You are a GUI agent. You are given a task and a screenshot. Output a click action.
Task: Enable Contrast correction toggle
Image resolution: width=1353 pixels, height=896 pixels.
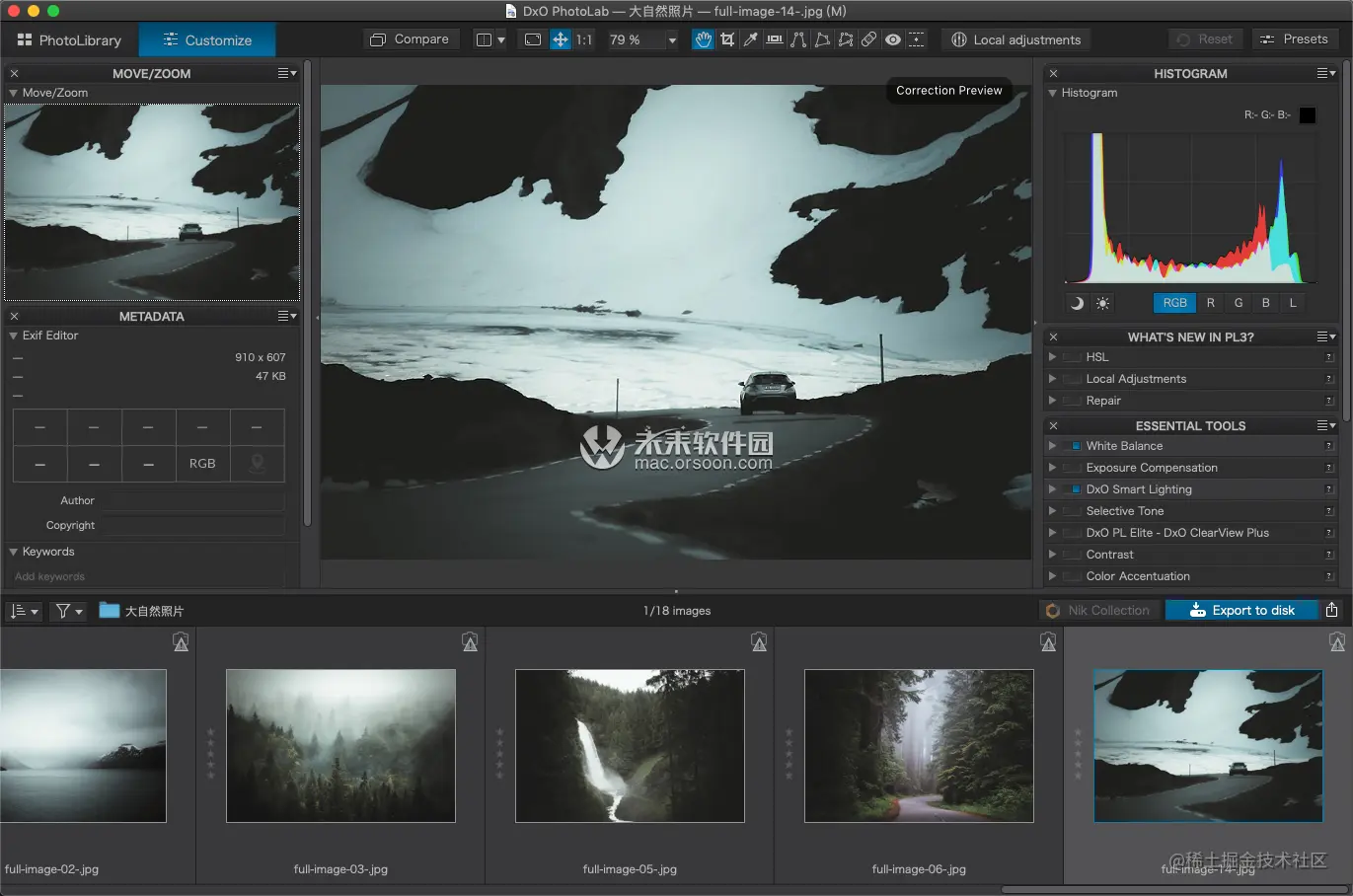click(x=1074, y=555)
